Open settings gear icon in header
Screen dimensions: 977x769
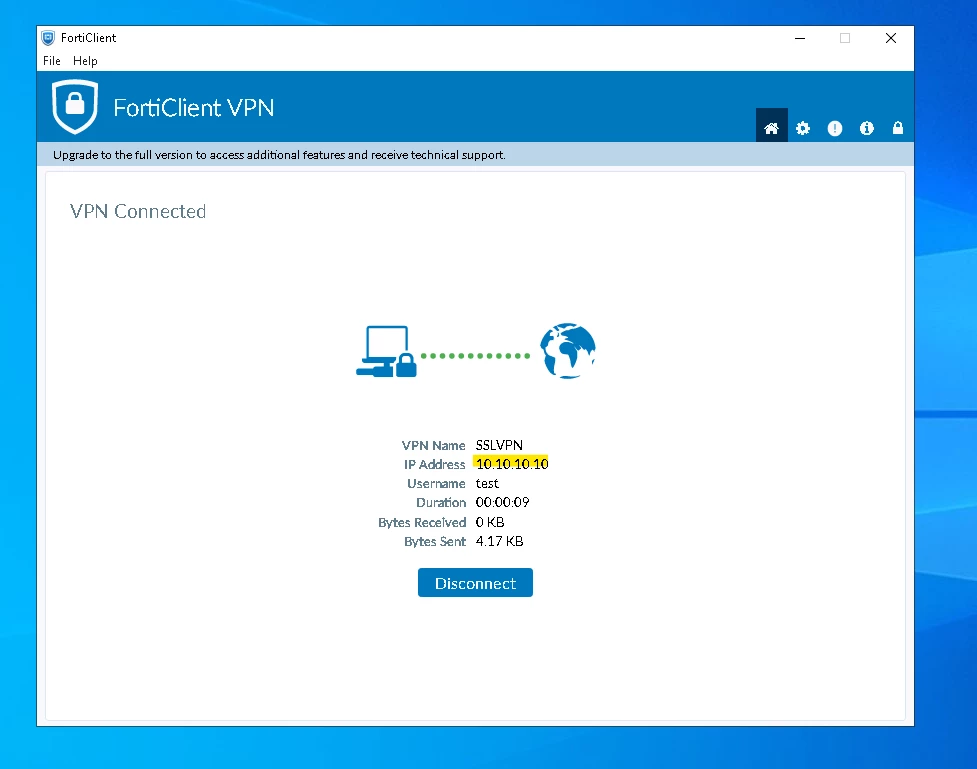803,128
